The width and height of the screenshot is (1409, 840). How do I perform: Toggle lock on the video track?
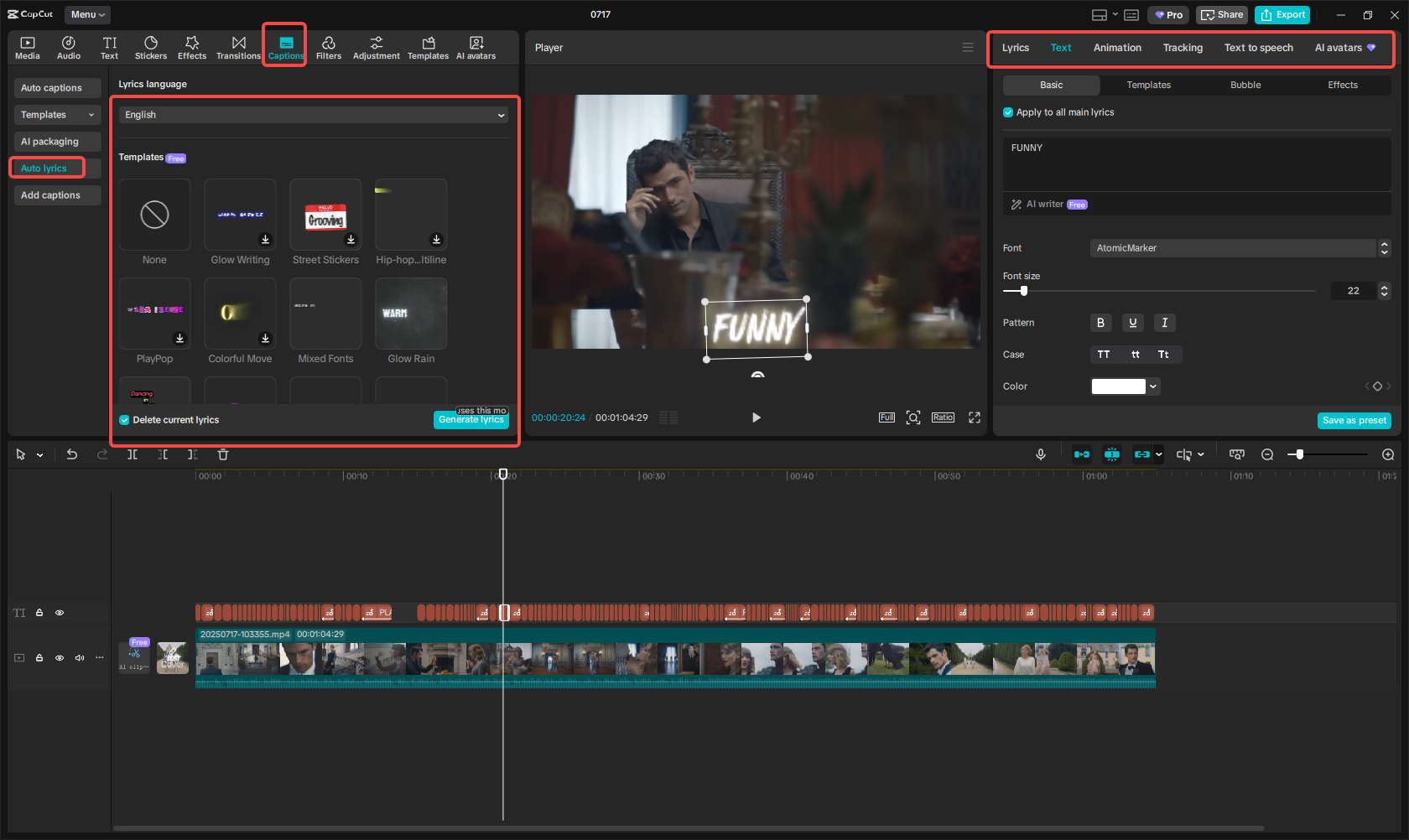click(39, 658)
